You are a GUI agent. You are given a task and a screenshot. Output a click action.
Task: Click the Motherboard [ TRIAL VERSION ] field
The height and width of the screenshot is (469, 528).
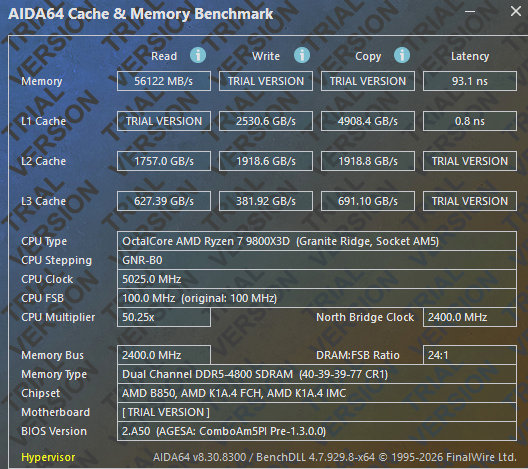tap(317, 412)
